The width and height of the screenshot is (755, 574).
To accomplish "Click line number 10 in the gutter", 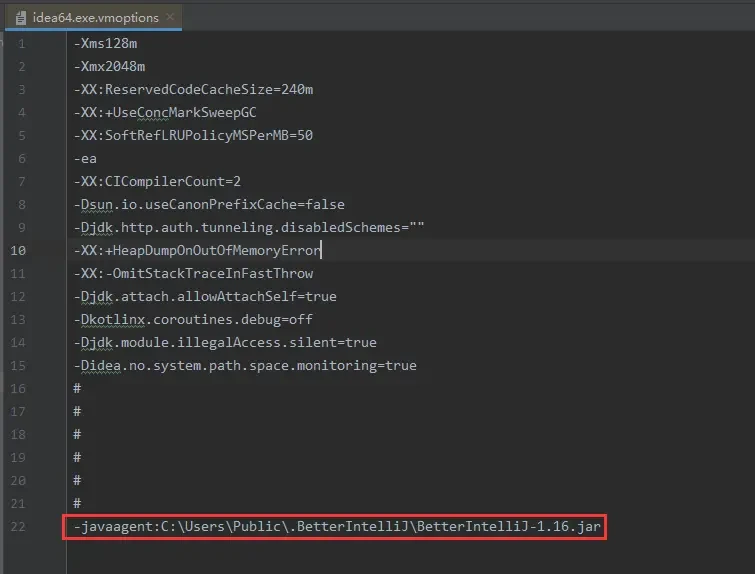I will point(19,250).
